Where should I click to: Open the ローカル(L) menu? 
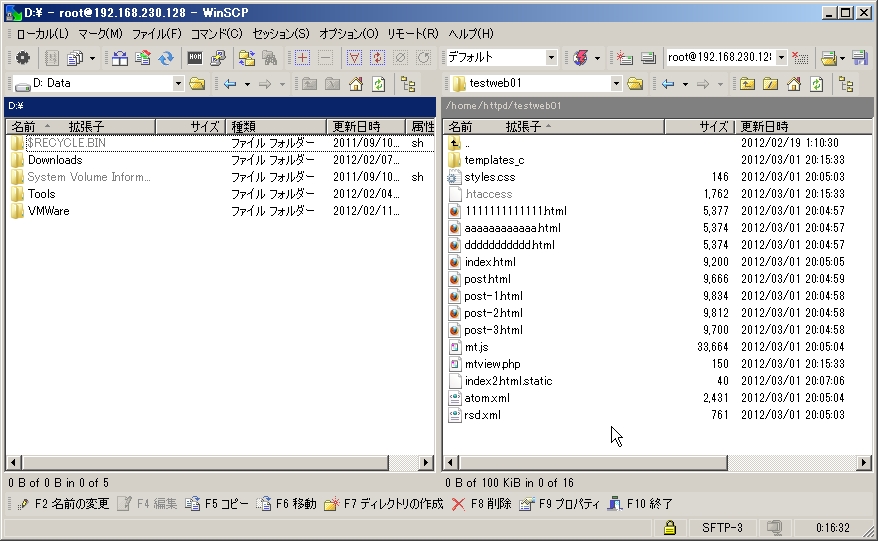43,34
